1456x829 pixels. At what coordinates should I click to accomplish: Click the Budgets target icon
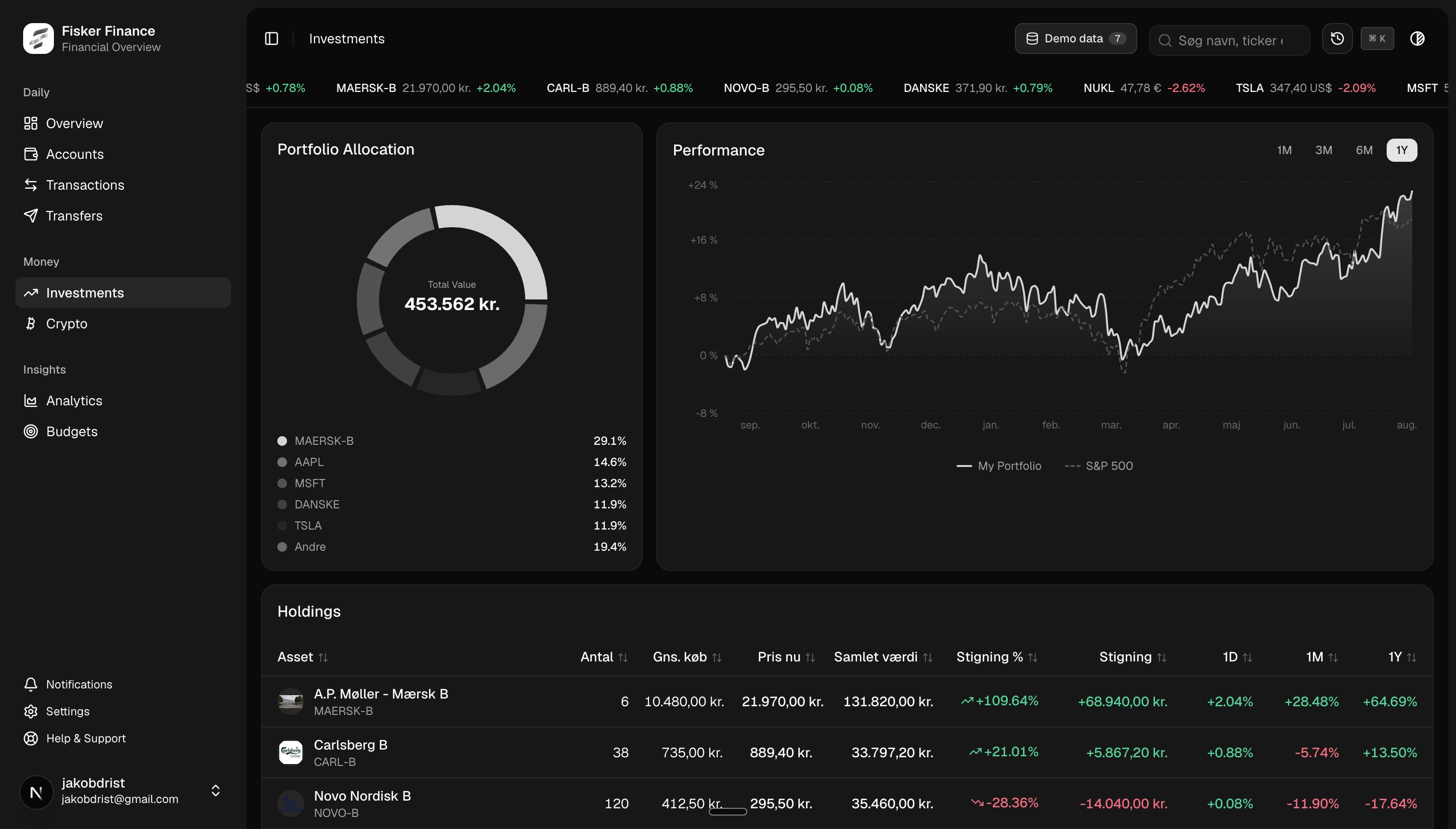pos(31,431)
